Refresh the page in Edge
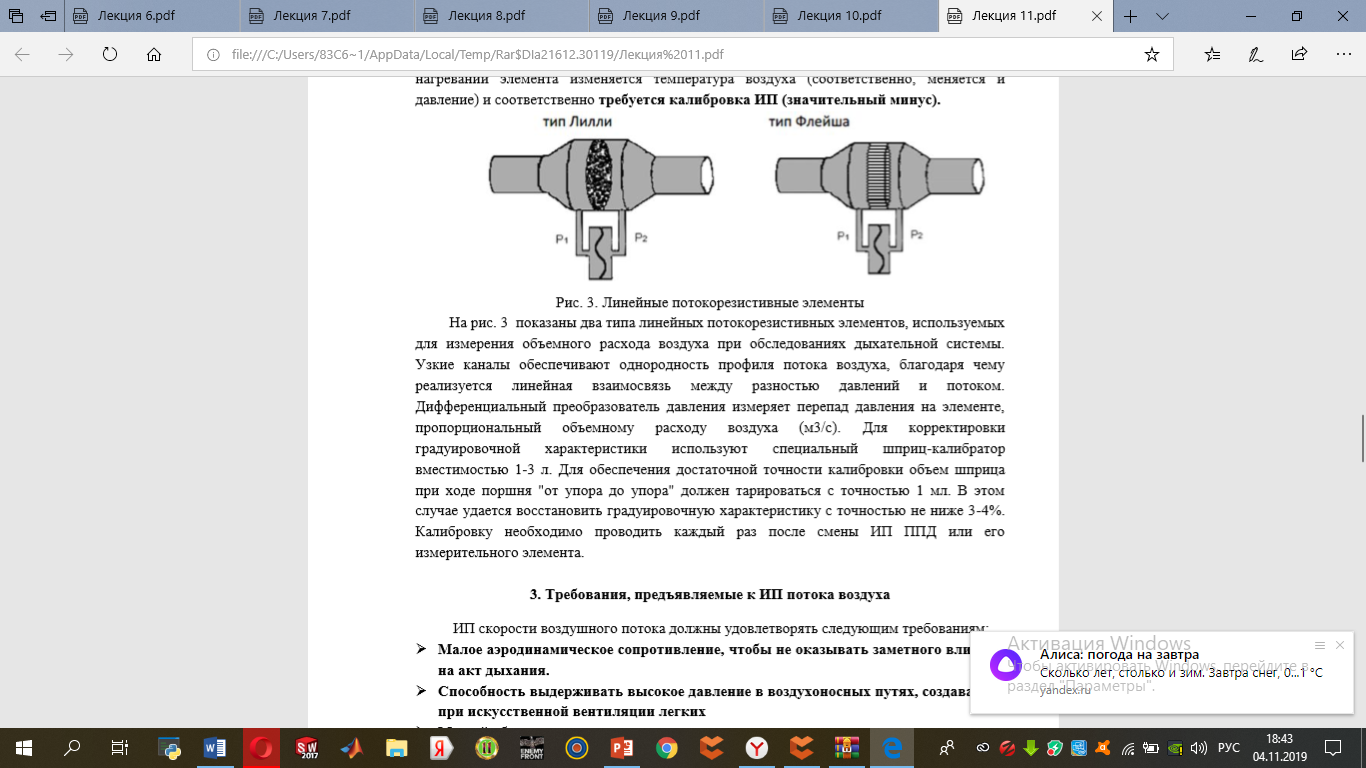The image size is (1366, 768). pos(110,55)
